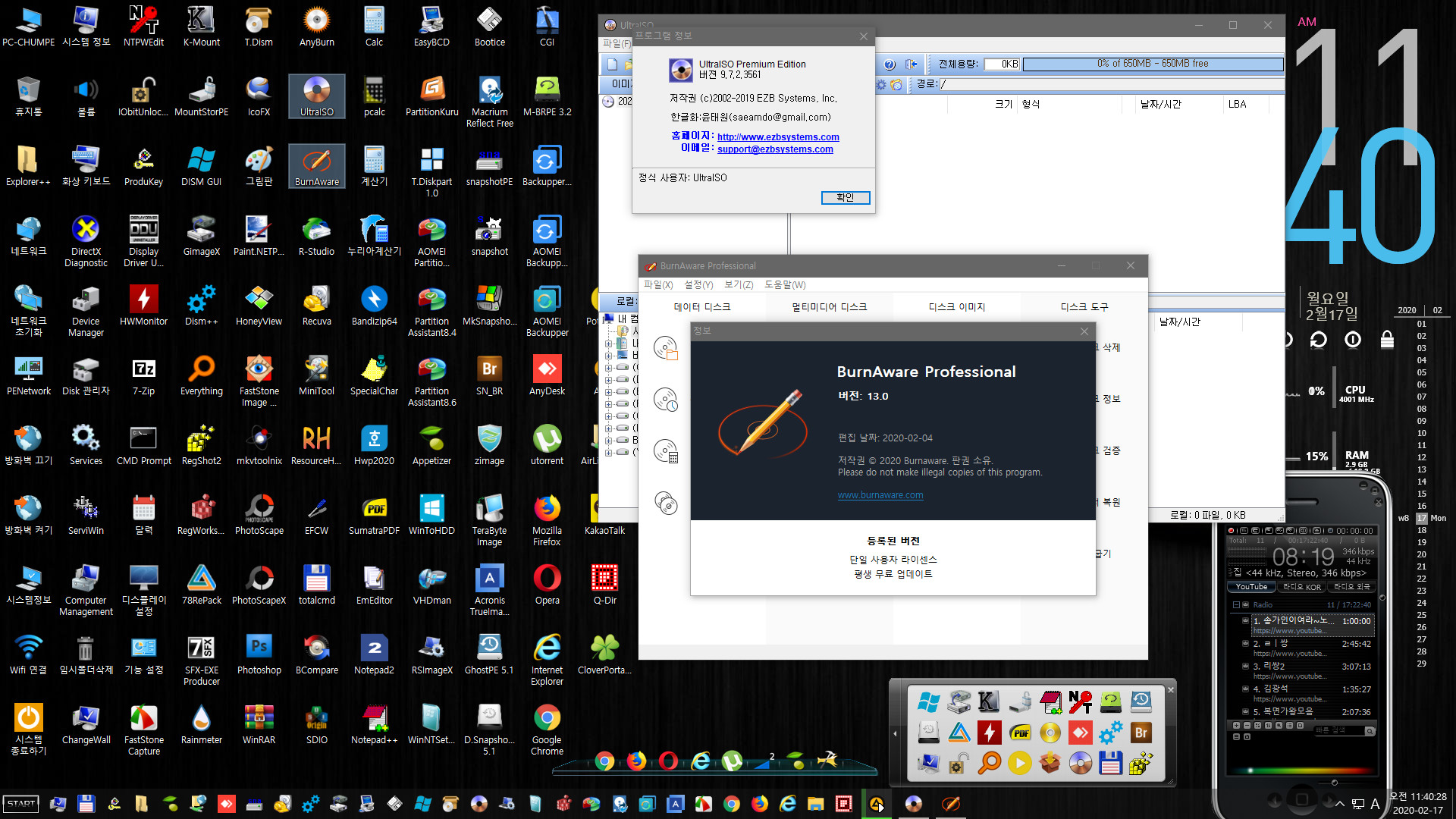This screenshot has width=1456, height=819.
Task: Click the 데이터 디스크 category heading
Action: click(702, 307)
